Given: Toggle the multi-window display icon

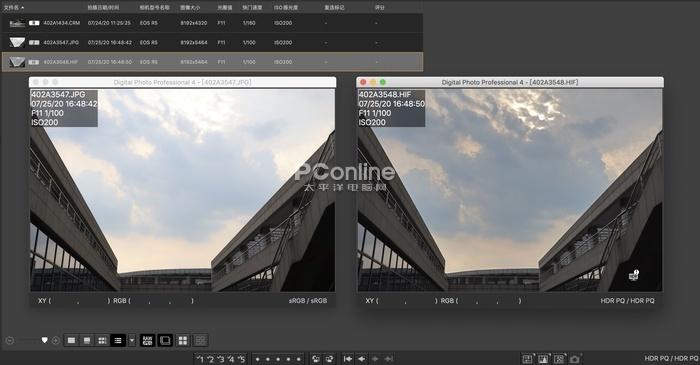Looking at the screenshot, I should tap(165, 340).
